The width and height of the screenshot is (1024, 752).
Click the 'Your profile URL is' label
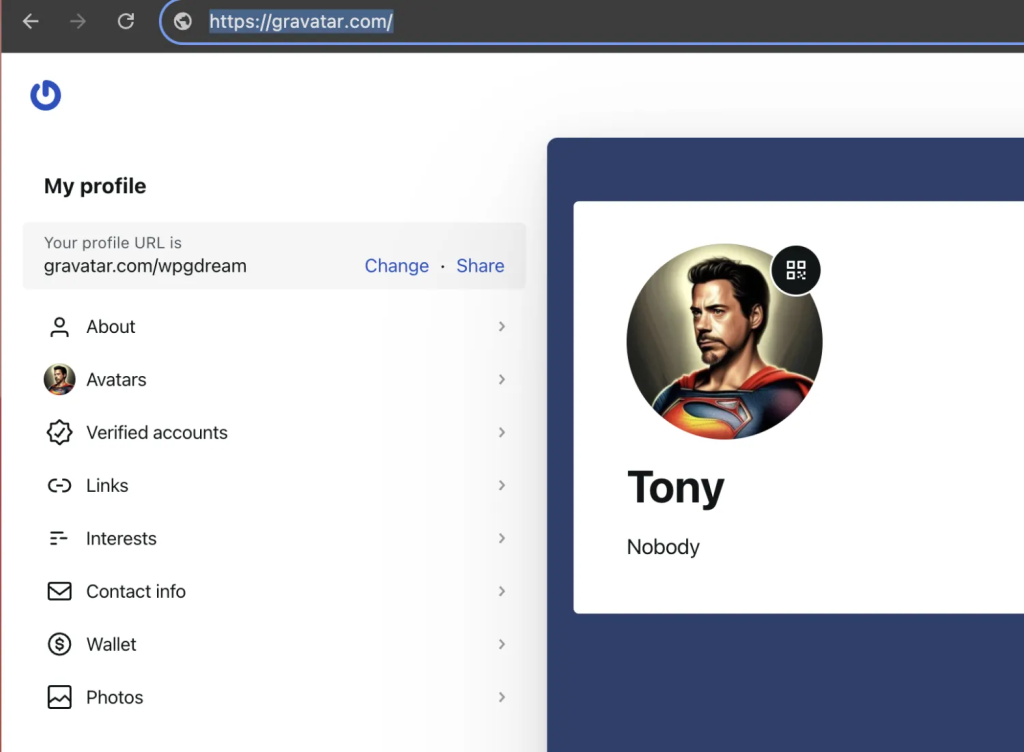[x=113, y=243]
